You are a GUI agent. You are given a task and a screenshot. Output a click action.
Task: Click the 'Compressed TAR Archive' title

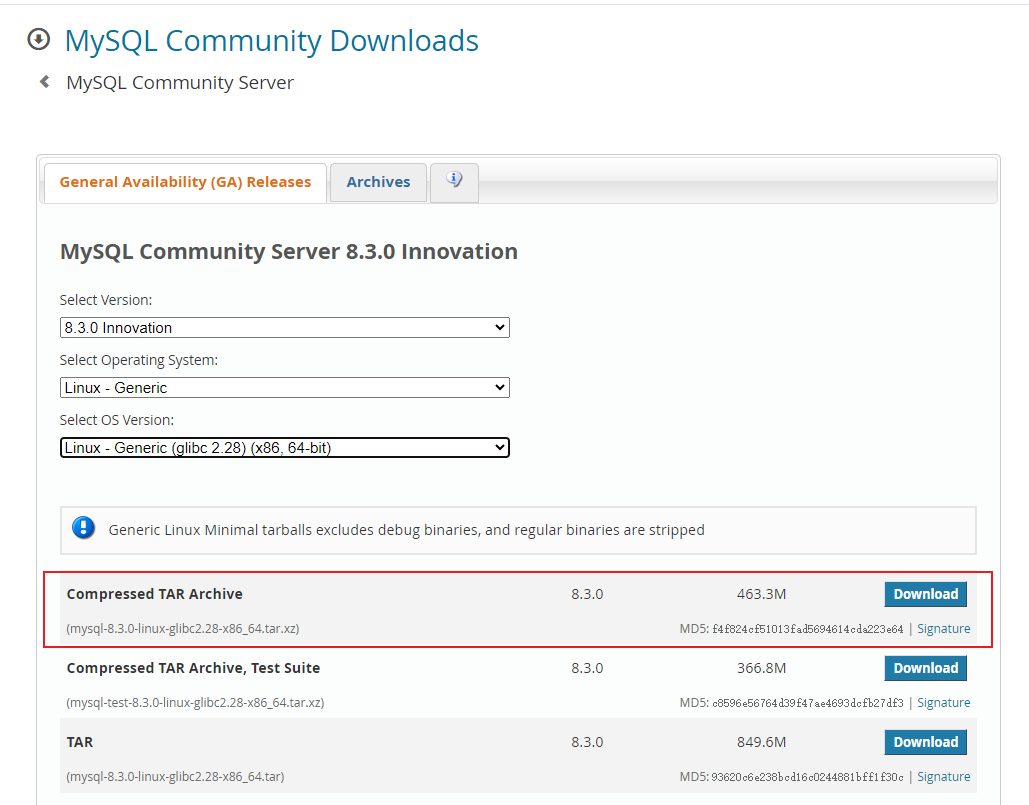154,594
